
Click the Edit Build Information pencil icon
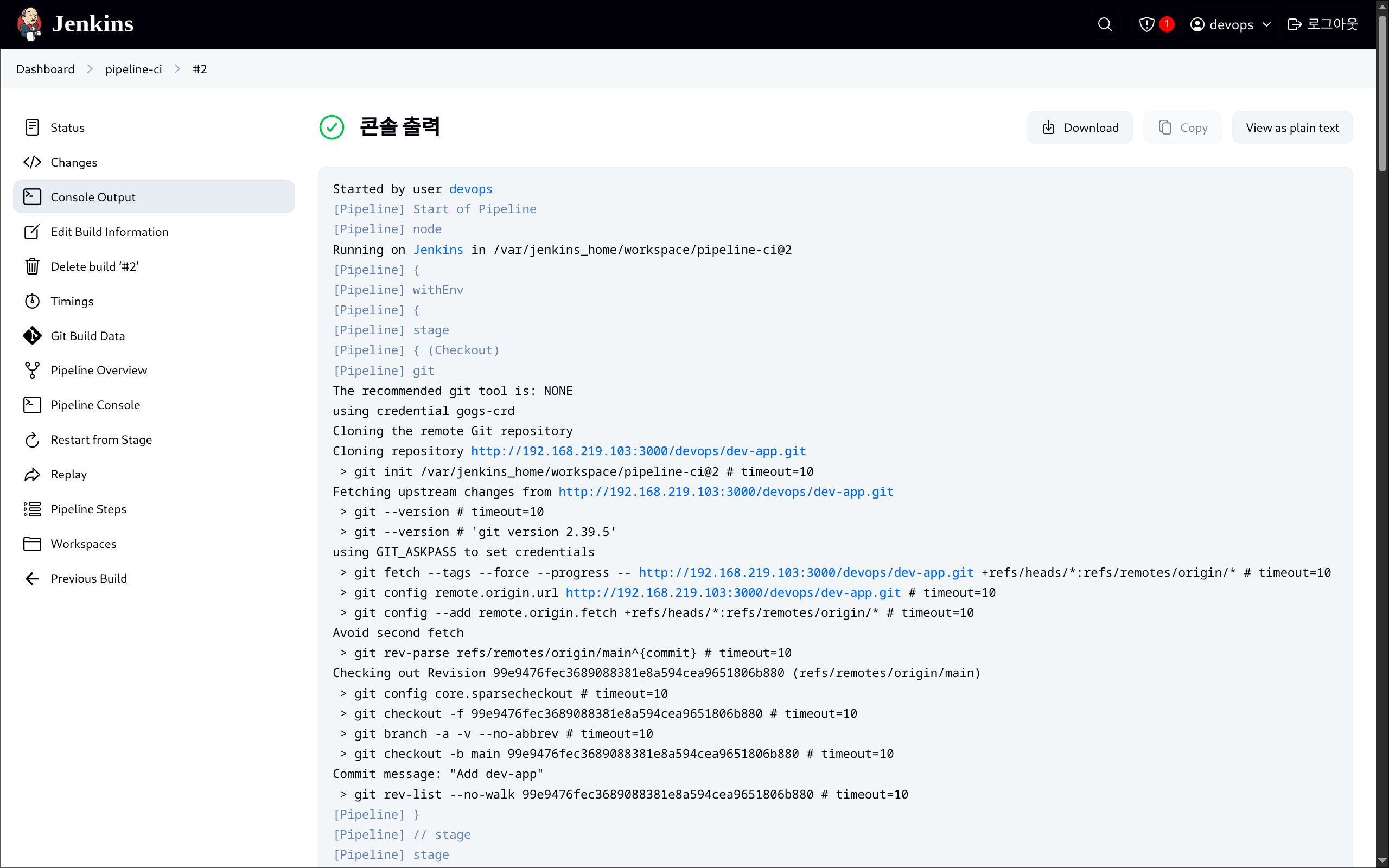pyautogui.click(x=32, y=231)
